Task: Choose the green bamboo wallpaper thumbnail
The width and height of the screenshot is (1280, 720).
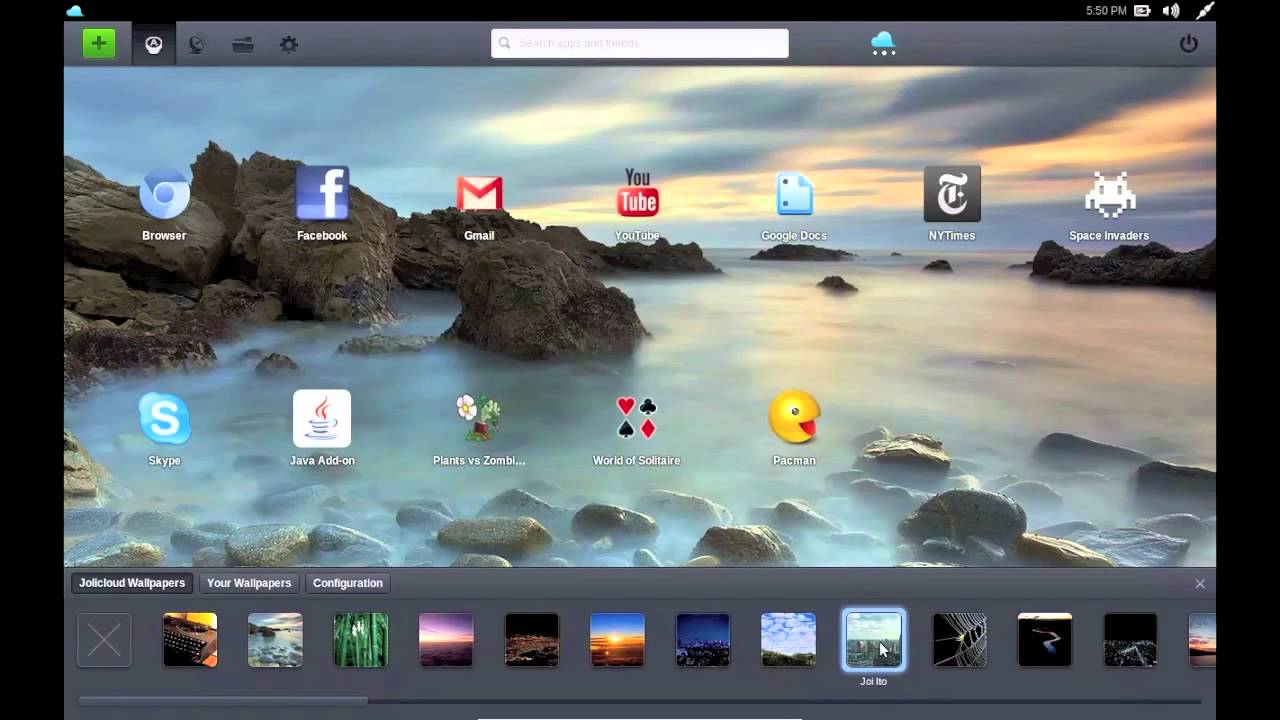Action: (361, 640)
